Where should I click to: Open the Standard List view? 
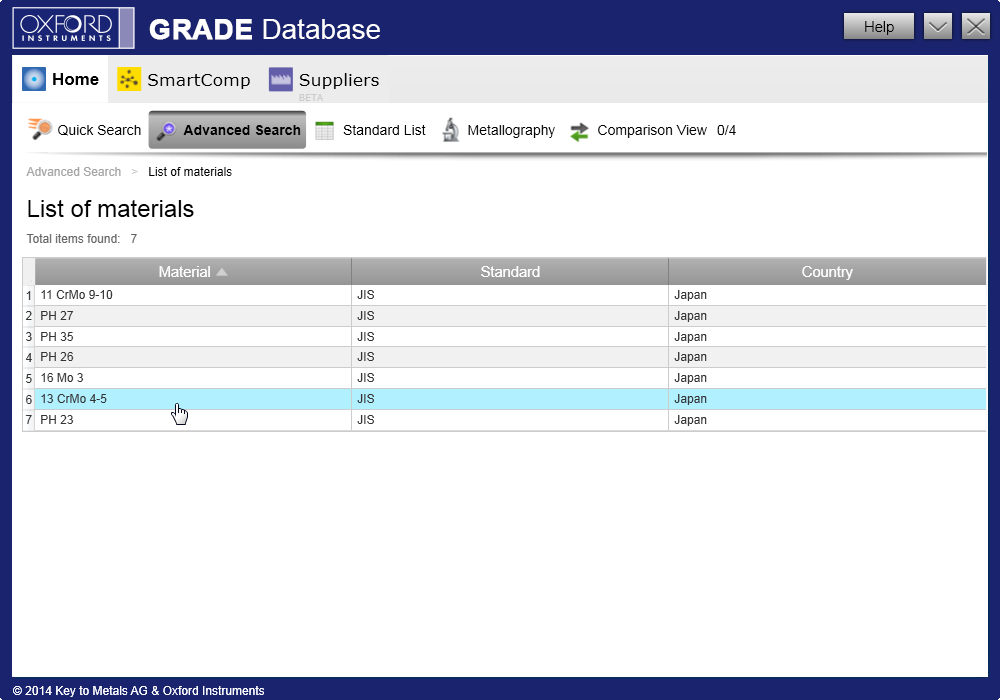pyautogui.click(x=371, y=130)
